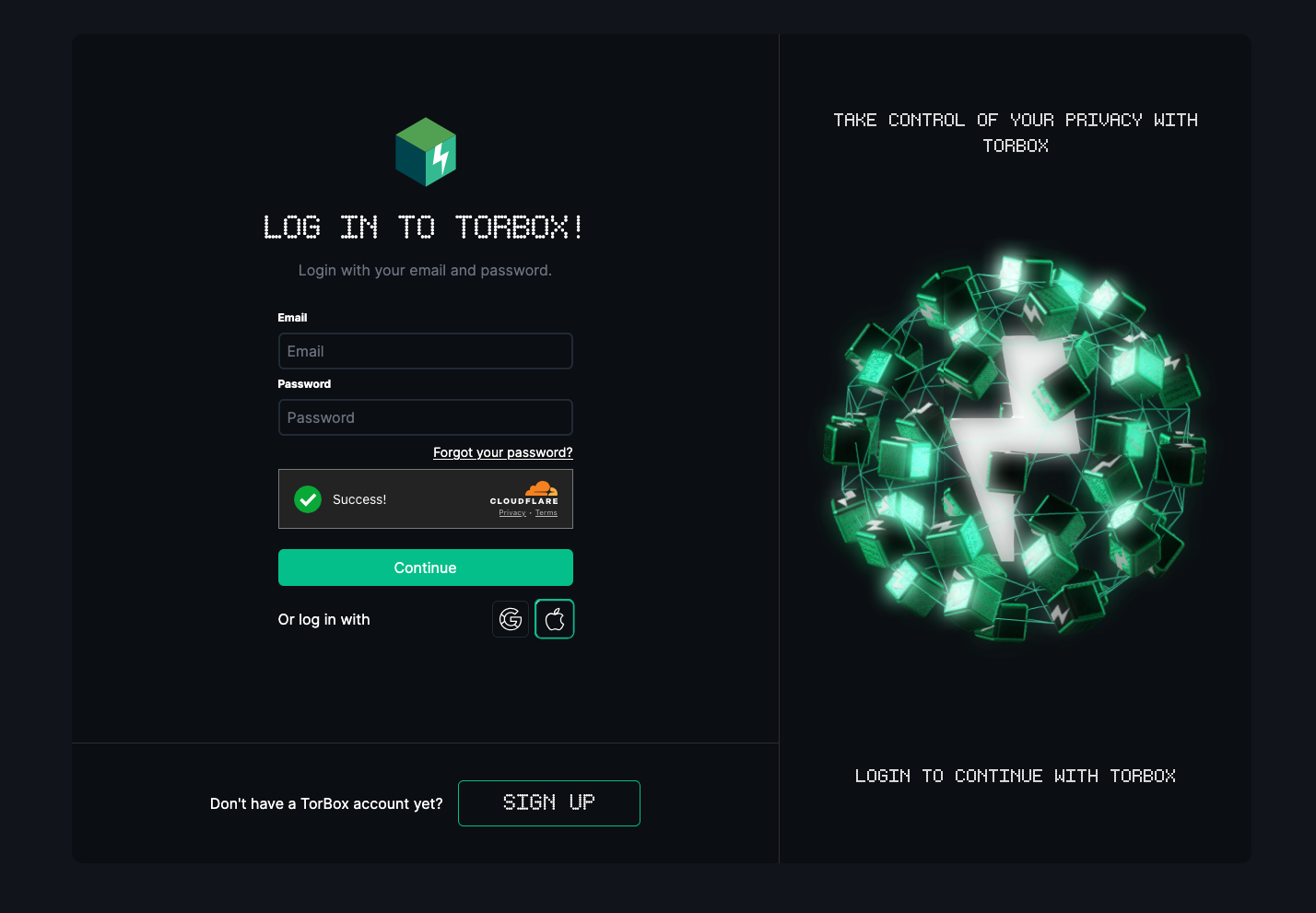Click the green Success checkmark icon
Viewport: 1316px width, 913px height.
click(308, 499)
